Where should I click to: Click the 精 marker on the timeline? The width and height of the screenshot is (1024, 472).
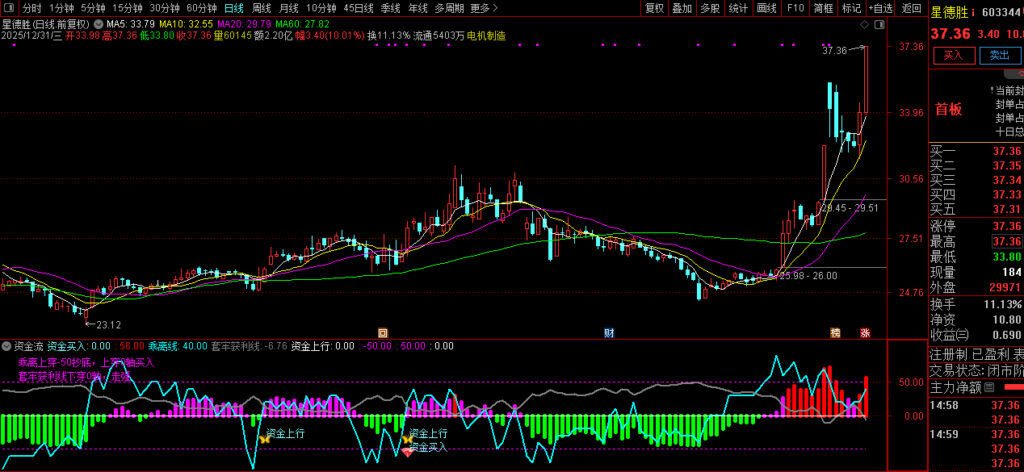pos(835,331)
